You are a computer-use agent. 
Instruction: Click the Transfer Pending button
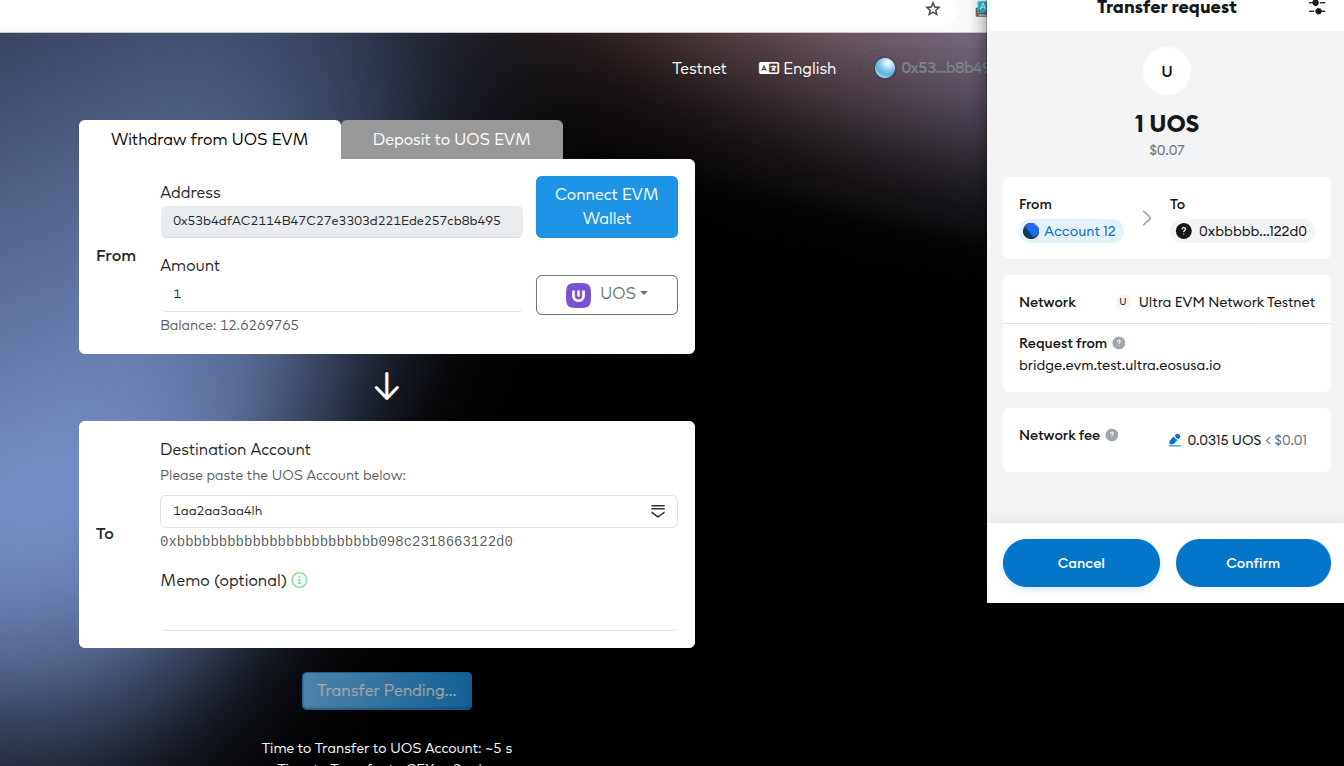pos(387,691)
